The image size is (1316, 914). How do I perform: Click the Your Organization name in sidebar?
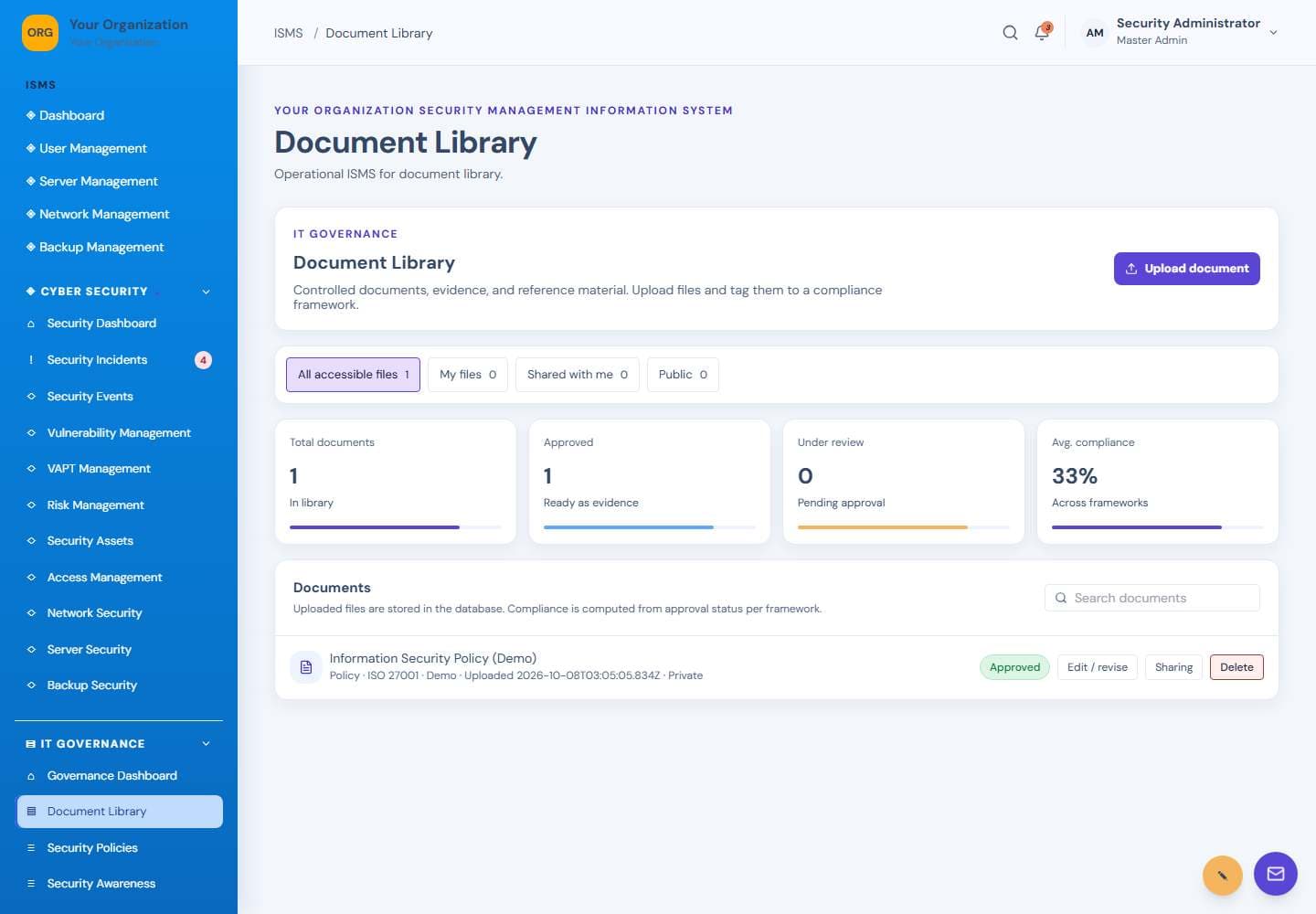click(x=129, y=25)
